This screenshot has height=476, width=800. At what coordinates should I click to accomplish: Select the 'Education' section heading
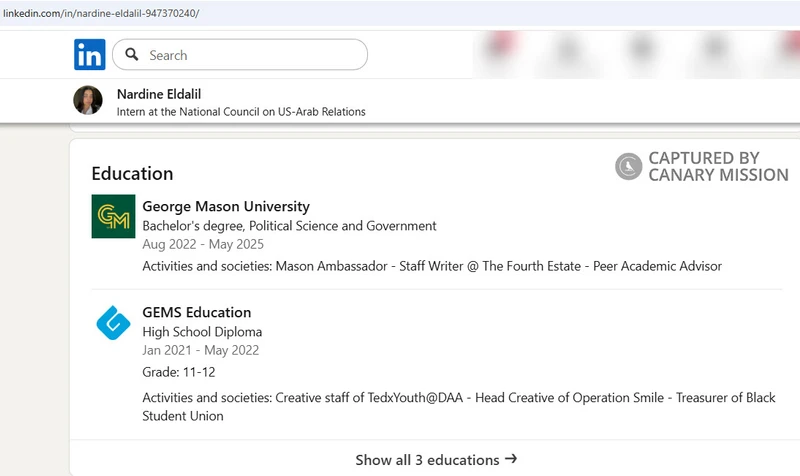click(x=132, y=173)
